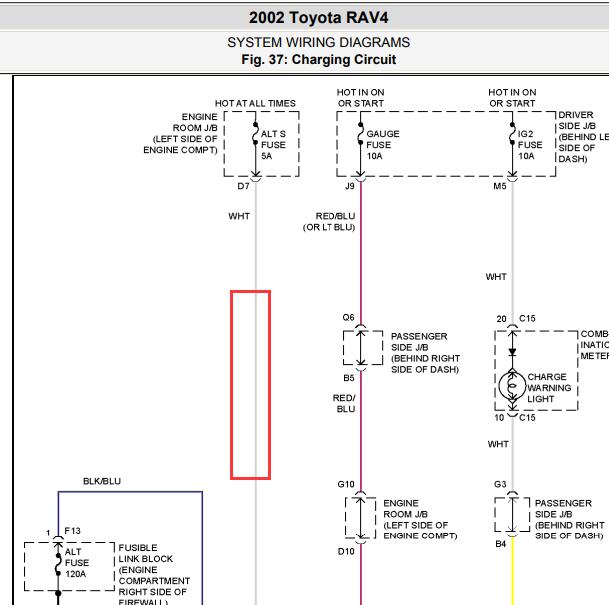Click connector label 'M5'
The width and height of the screenshot is (609, 605).
[x=500, y=186]
